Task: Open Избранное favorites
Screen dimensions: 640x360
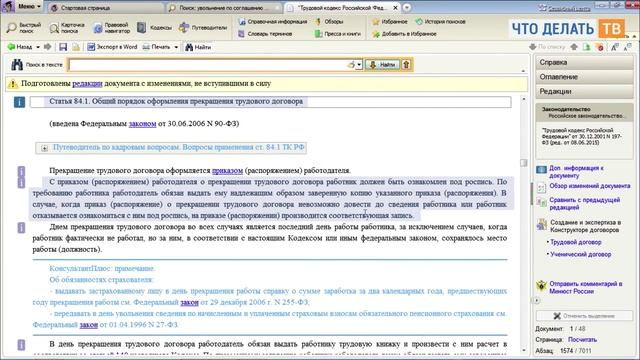Action: 390,22
